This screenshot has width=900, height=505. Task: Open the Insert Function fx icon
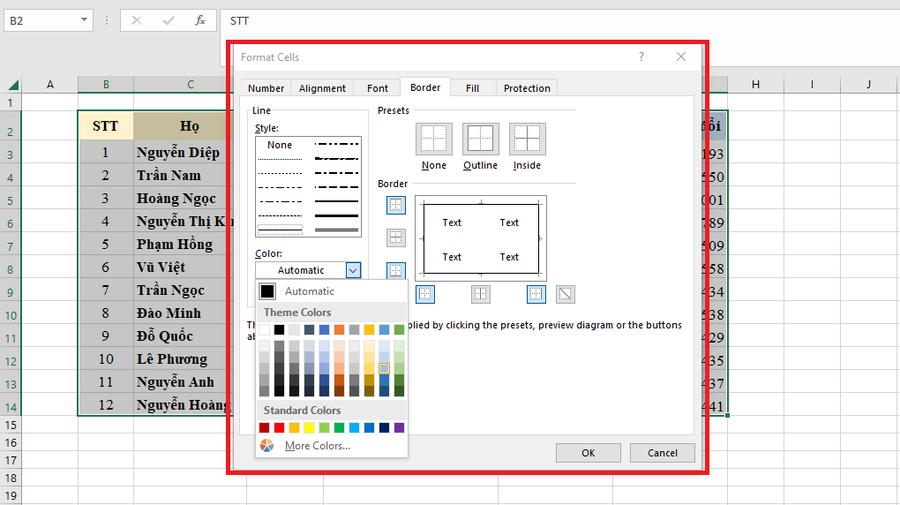[x=200, y=21]
